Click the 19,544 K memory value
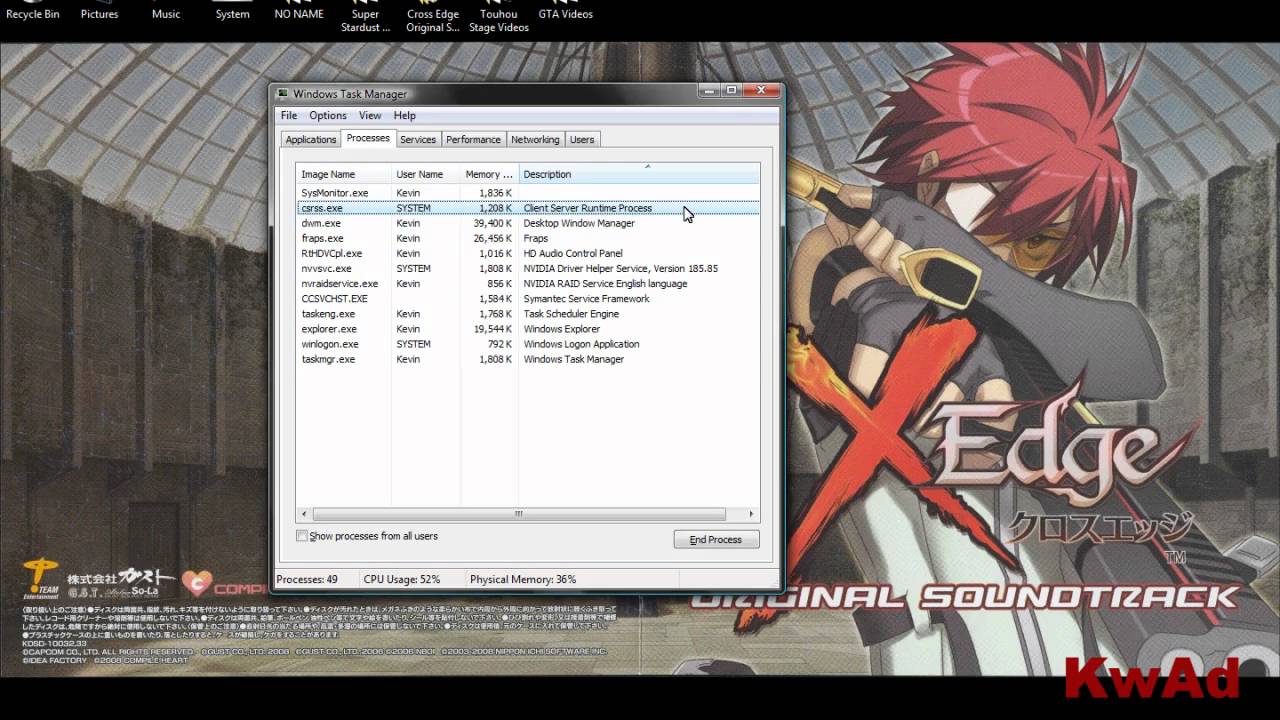 493,328
